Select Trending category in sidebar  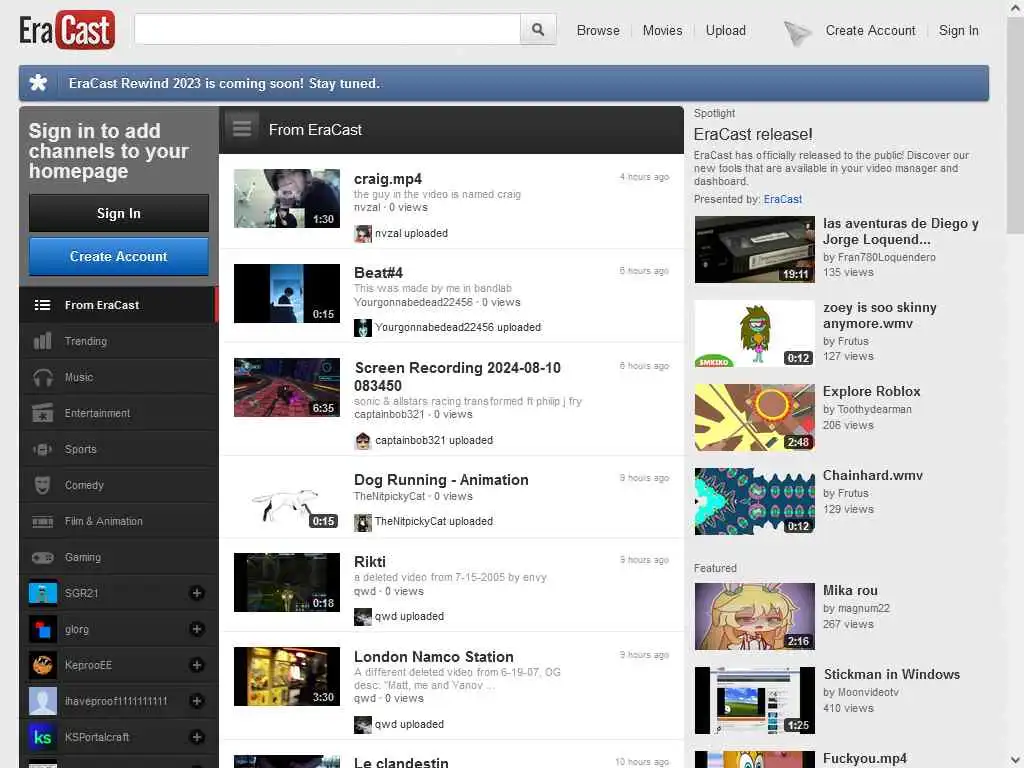118,341
